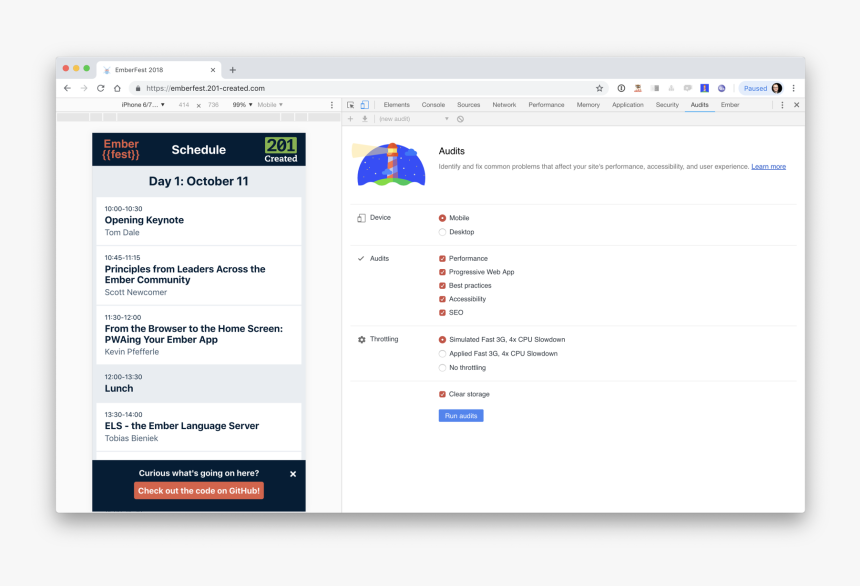Click the Ember {{fest}} logo
This screenshot has width=860, height=586.
coord(121,149)
